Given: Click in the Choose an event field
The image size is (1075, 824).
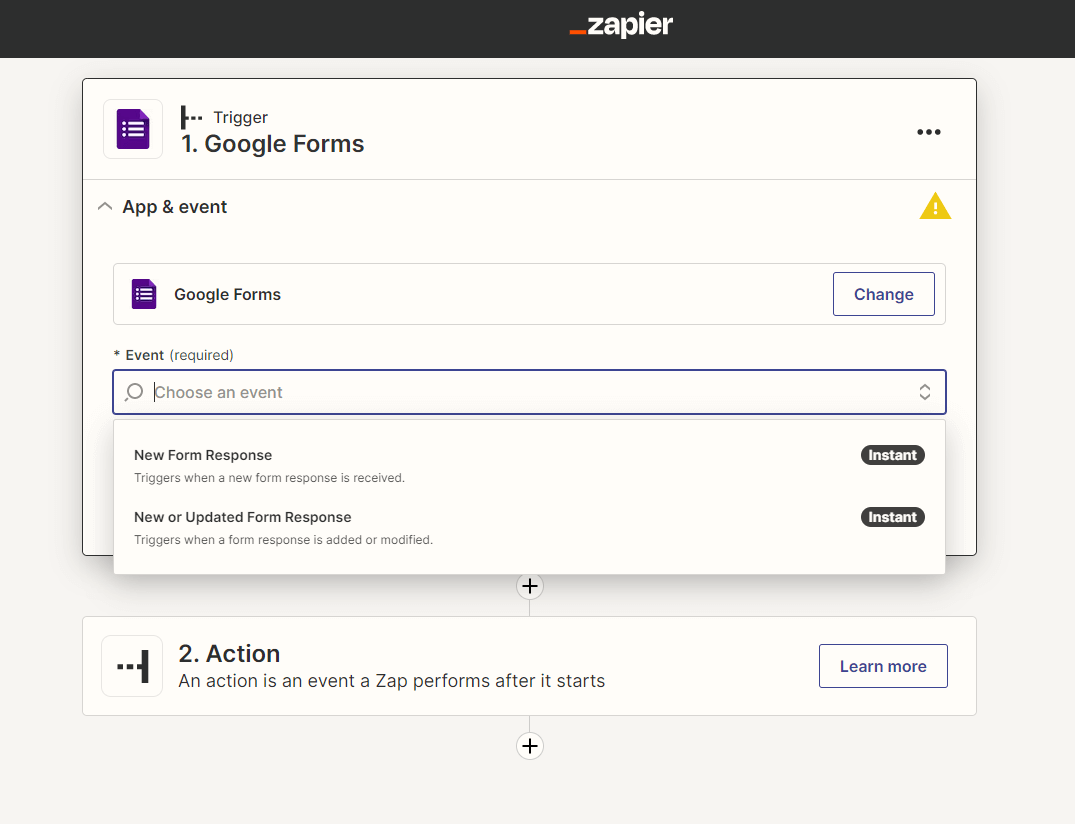Looking at the screenshot, I should tap(529, 392).
